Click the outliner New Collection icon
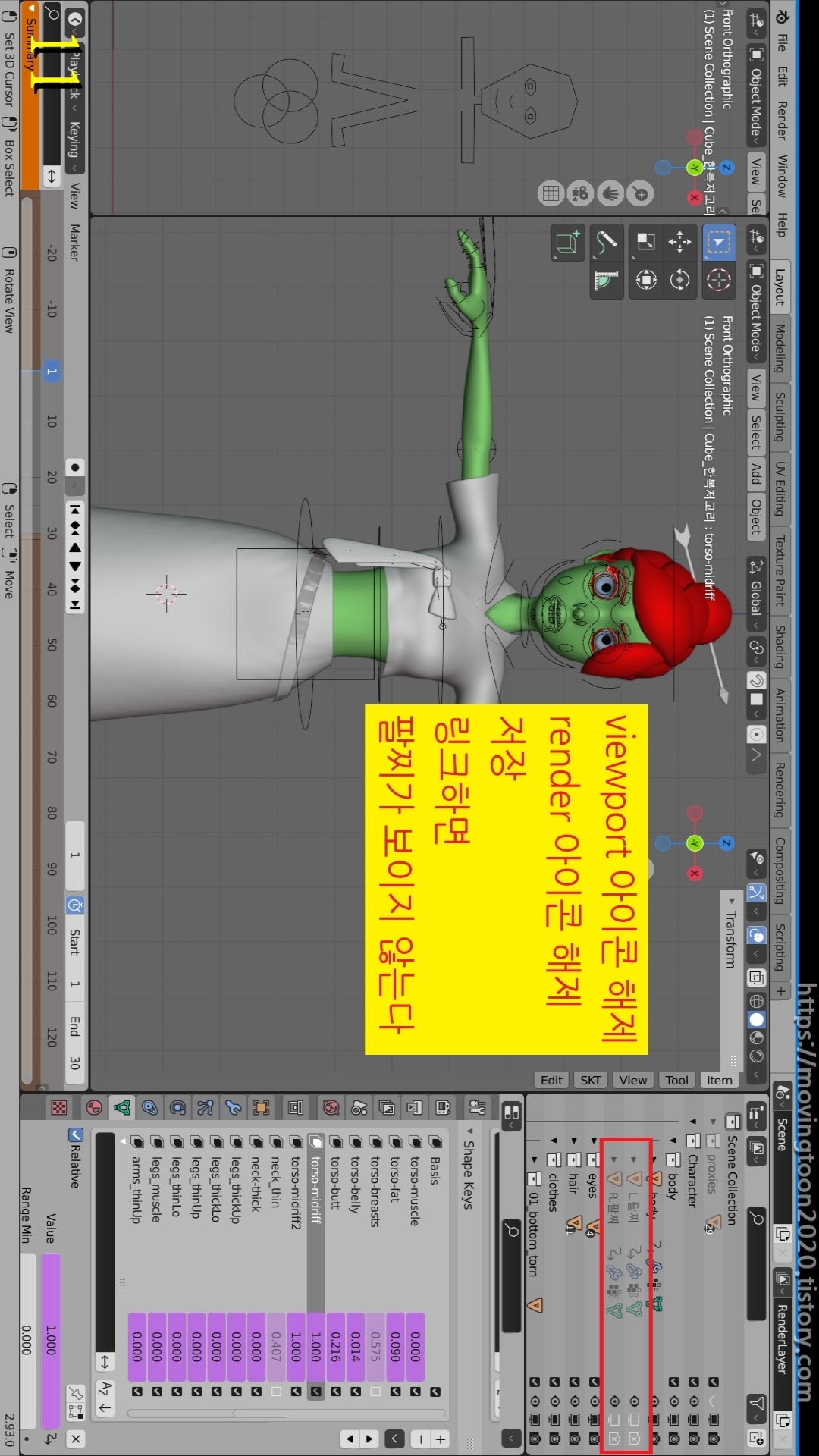Viewport: 819px width, 1456px height. coord(757,1437)
